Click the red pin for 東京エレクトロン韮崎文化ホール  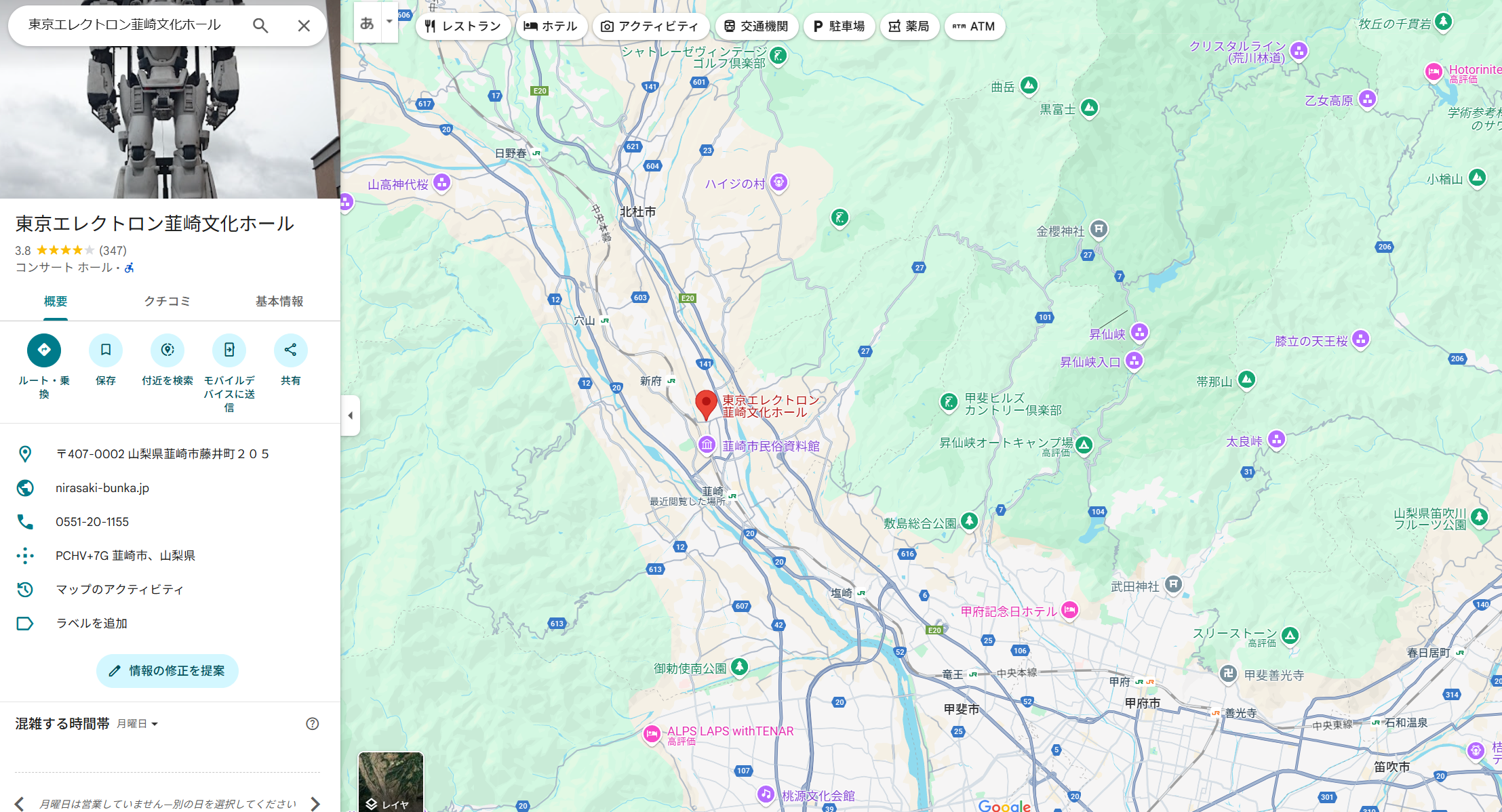click(x=706, y=405)
